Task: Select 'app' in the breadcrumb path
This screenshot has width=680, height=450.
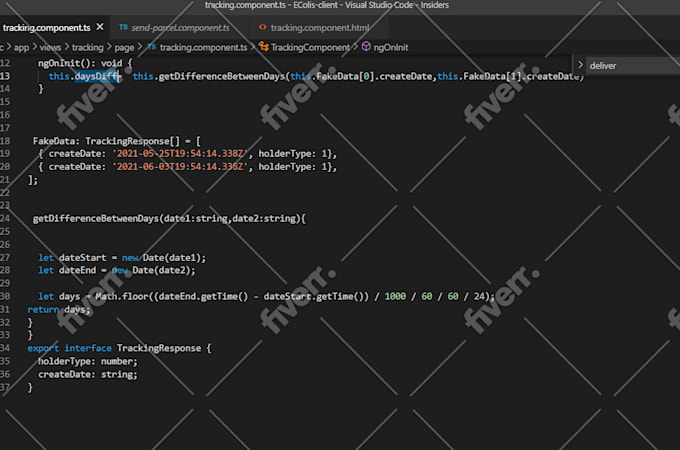Action: pyautogui.click(x=21, y=47)
